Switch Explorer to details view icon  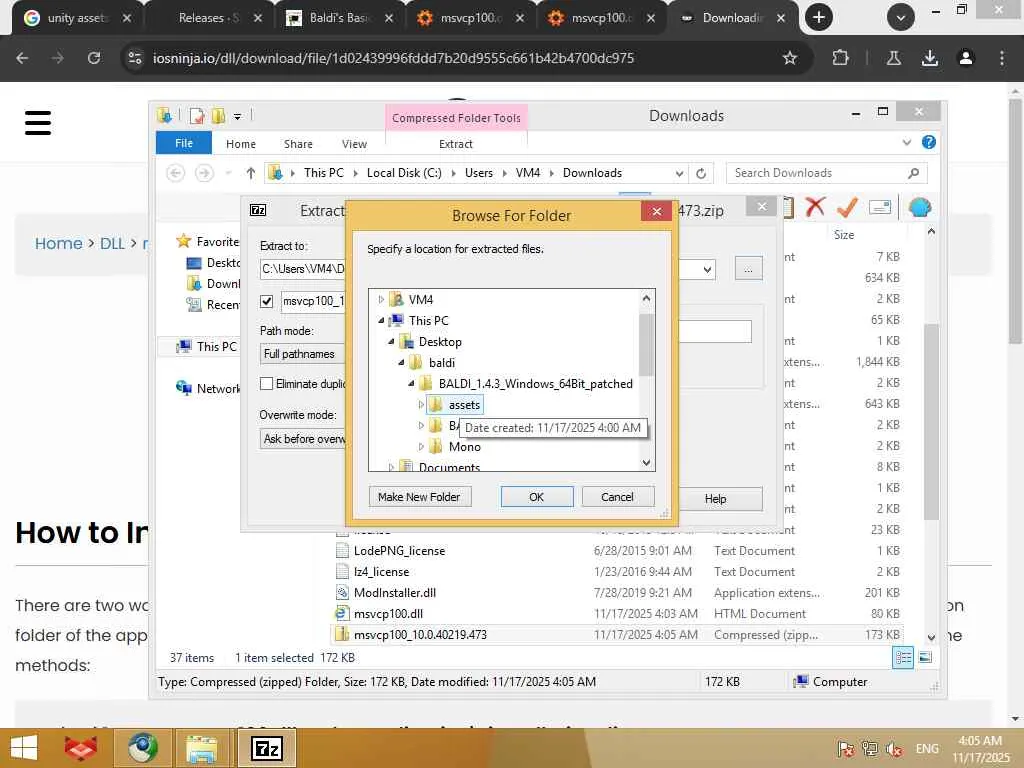pos(903,658)
